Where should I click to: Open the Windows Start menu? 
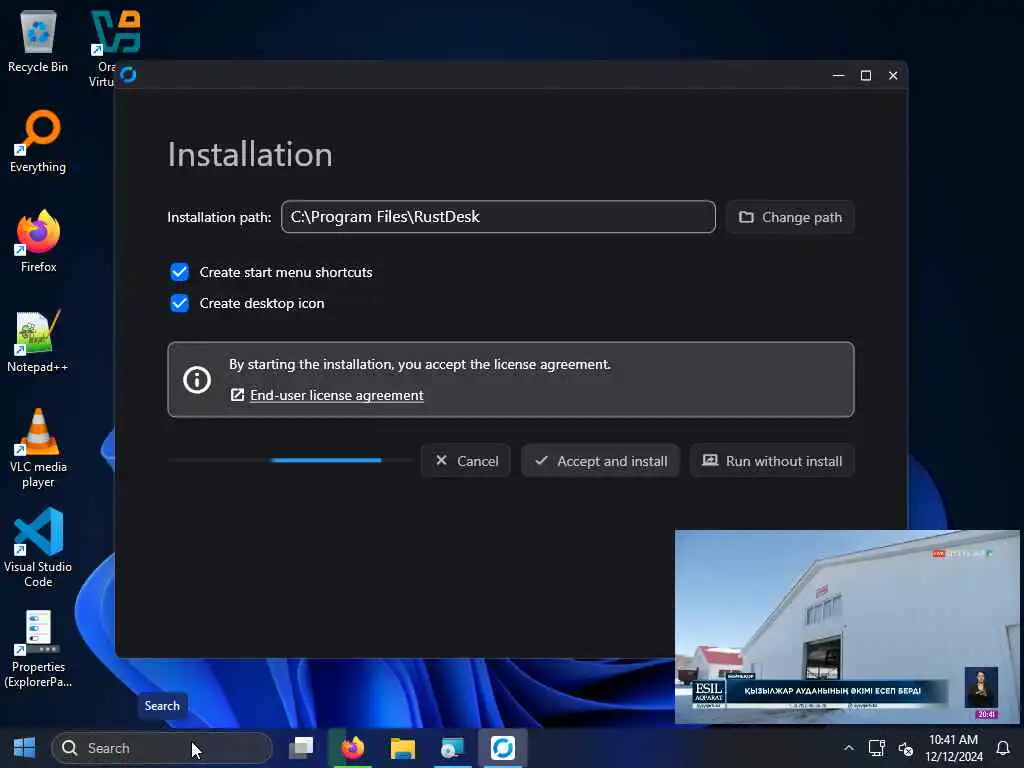[x=24, y=748]
